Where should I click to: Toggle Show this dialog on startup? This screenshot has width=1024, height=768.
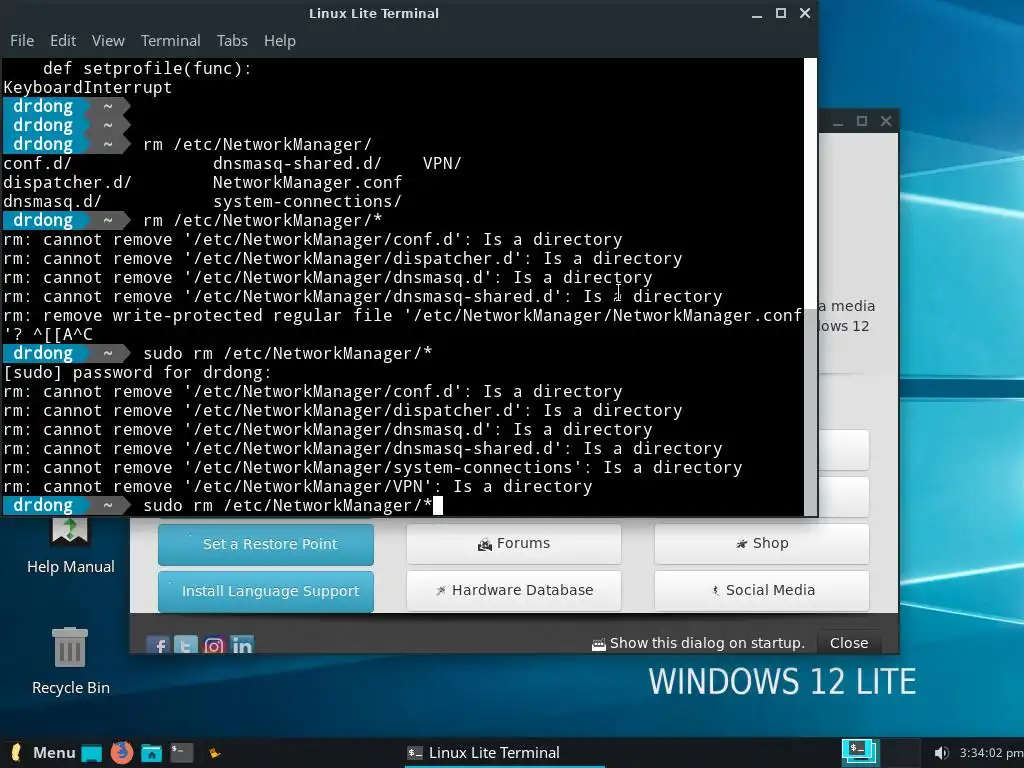pyautogui.click(x=697, y=643)
